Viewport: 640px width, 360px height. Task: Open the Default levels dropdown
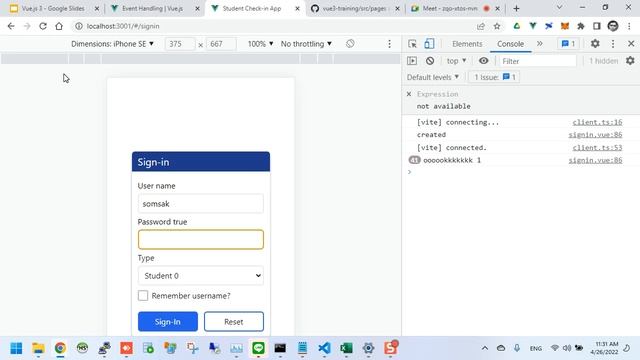(433, 77)
